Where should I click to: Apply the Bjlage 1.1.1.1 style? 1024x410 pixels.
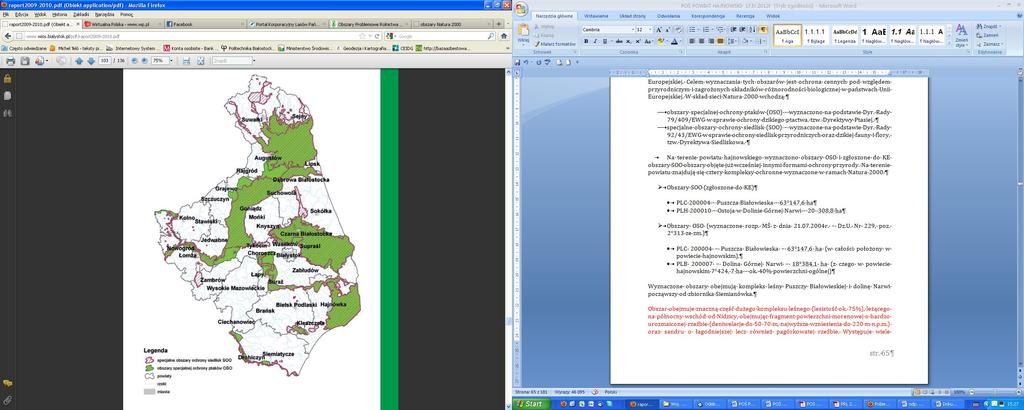click(814, 36)
